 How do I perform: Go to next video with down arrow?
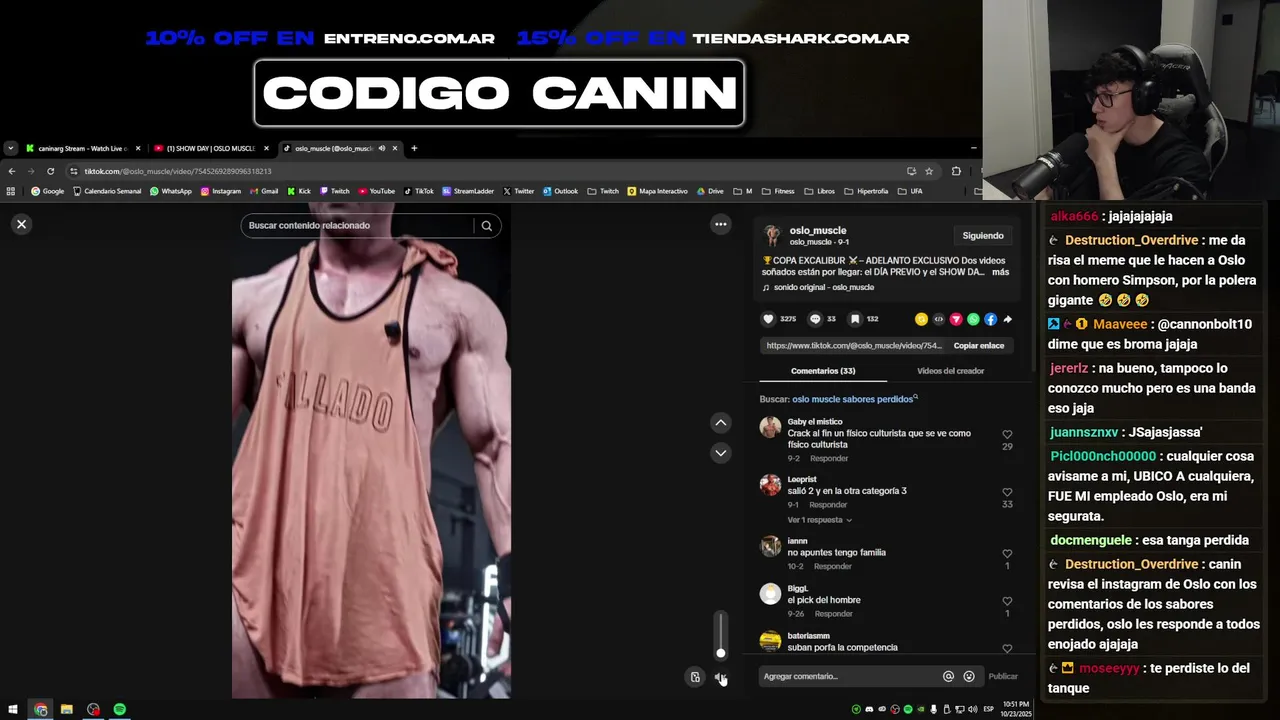point(720,453)
